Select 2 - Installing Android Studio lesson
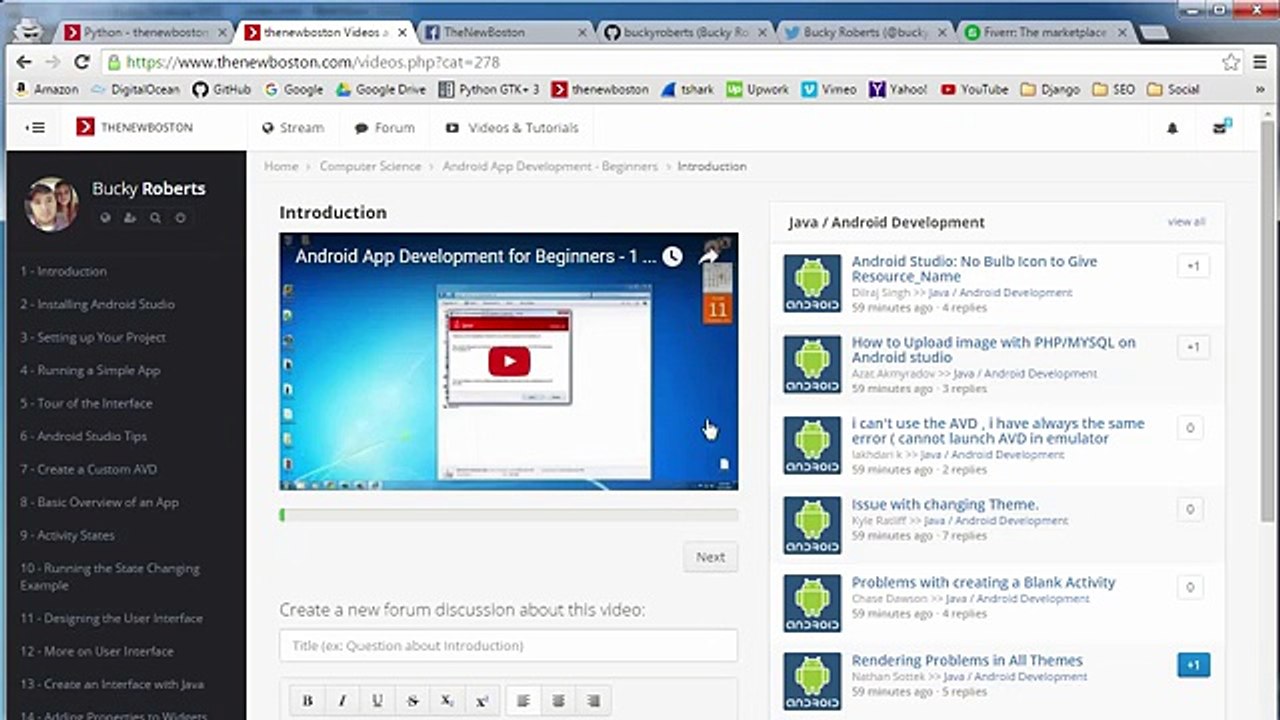 click(x=97, y=304)
